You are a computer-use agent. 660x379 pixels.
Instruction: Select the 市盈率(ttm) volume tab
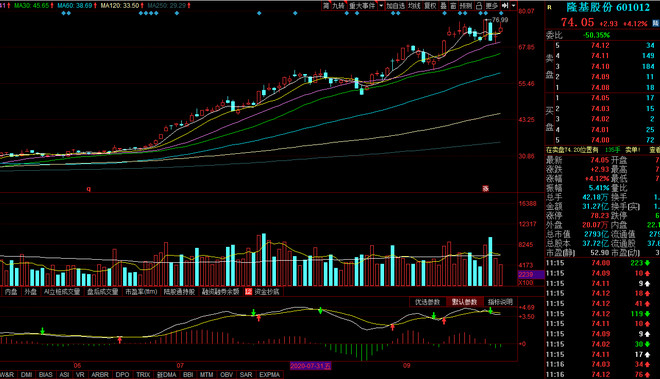(x=141, y=291)
